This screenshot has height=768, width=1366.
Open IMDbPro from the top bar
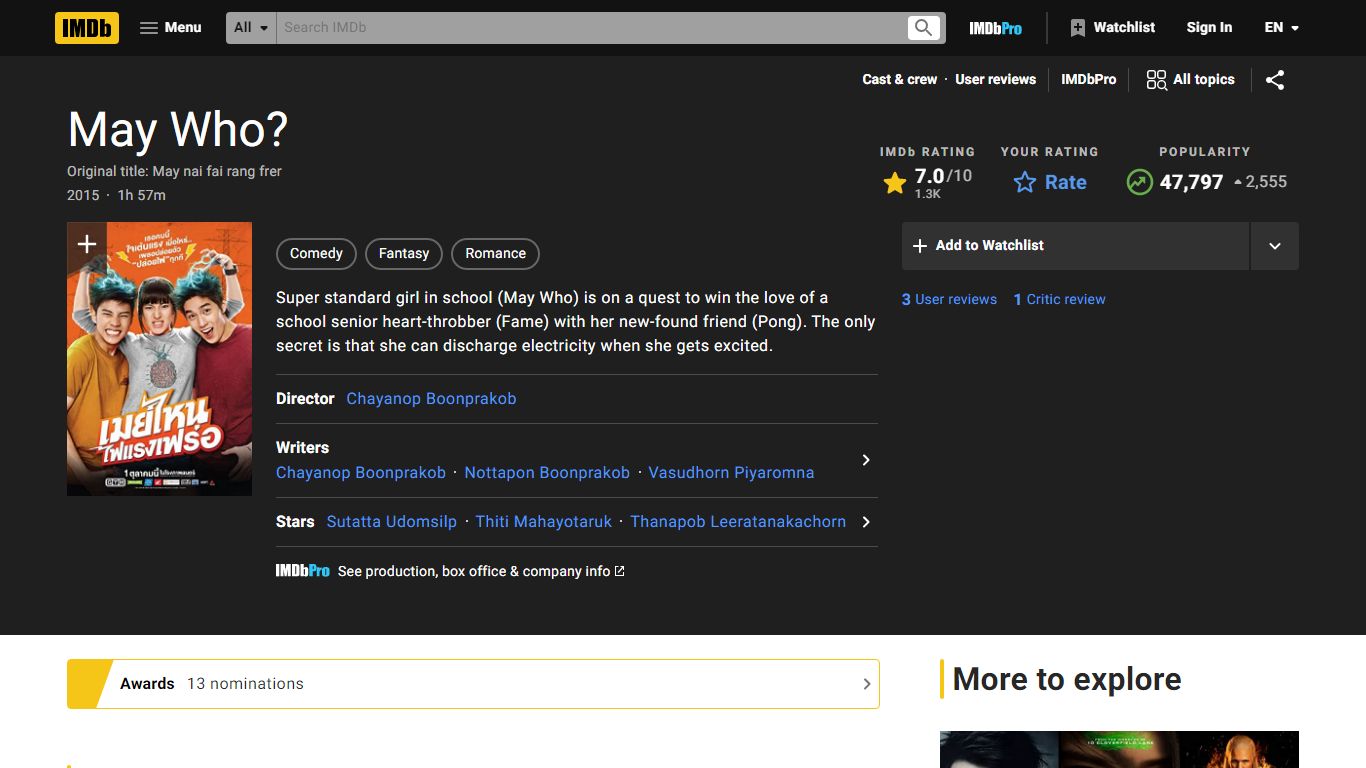[995, 28]
